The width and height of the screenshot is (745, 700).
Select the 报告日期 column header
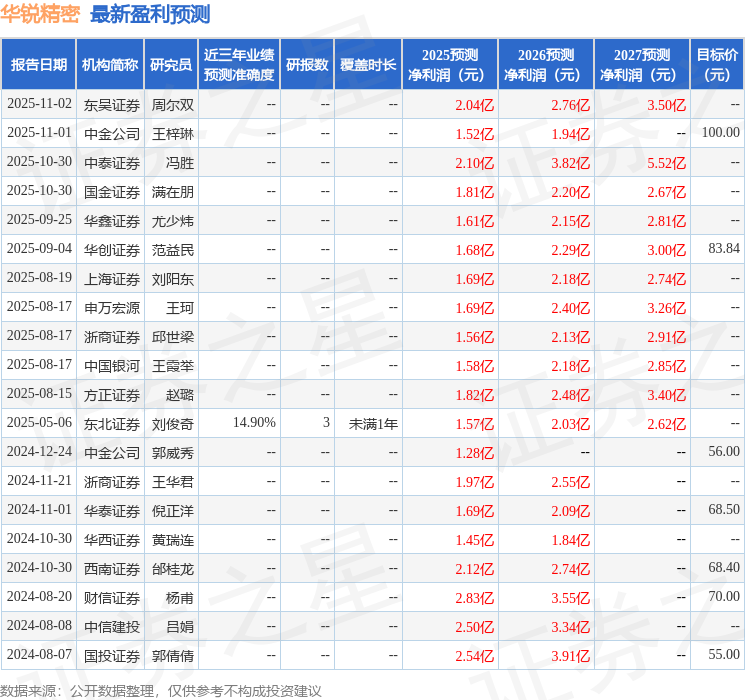pyautogui.click(x=38, y=65)
